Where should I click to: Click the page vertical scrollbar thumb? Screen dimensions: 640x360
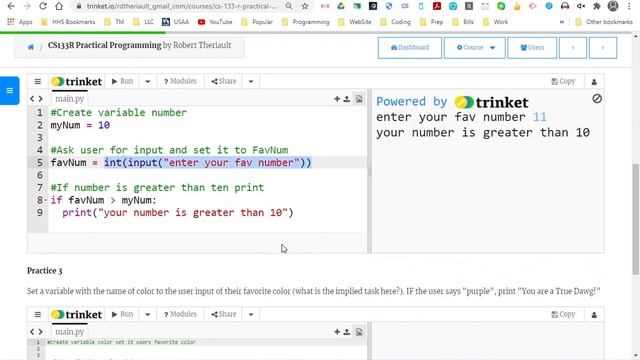point(636,219)
